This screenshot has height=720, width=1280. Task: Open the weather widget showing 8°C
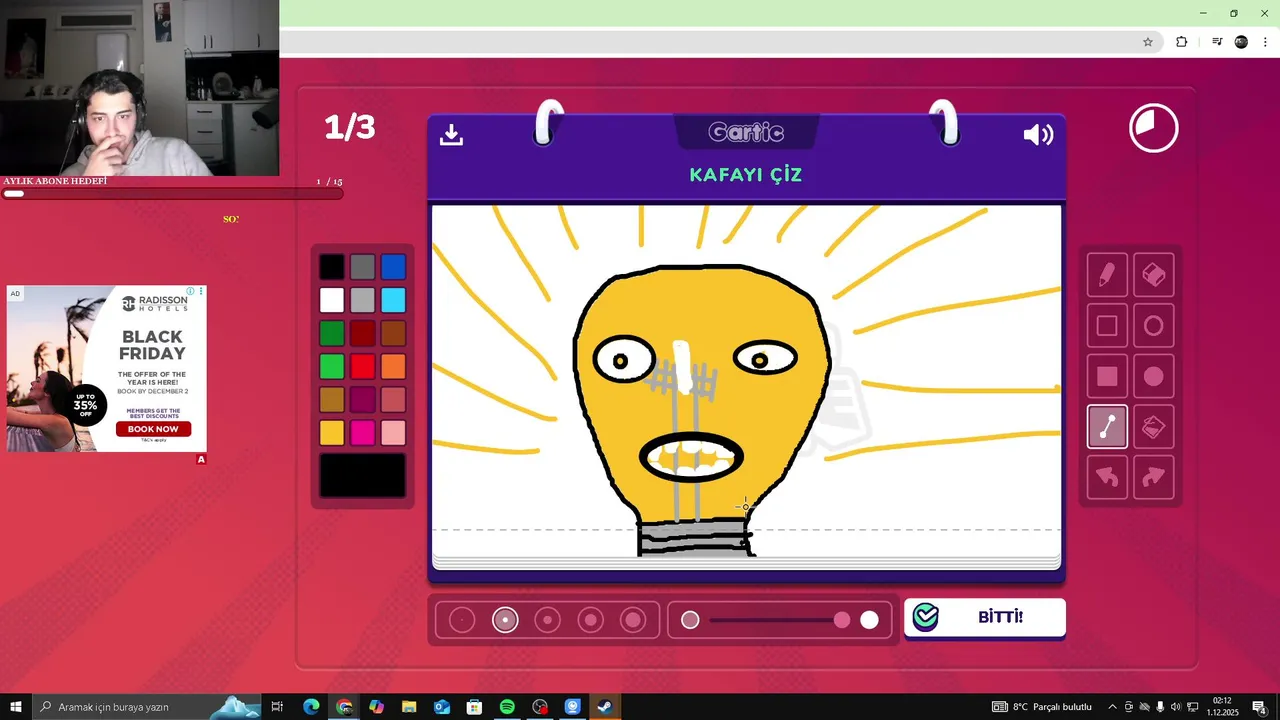tap(1042, 707)
